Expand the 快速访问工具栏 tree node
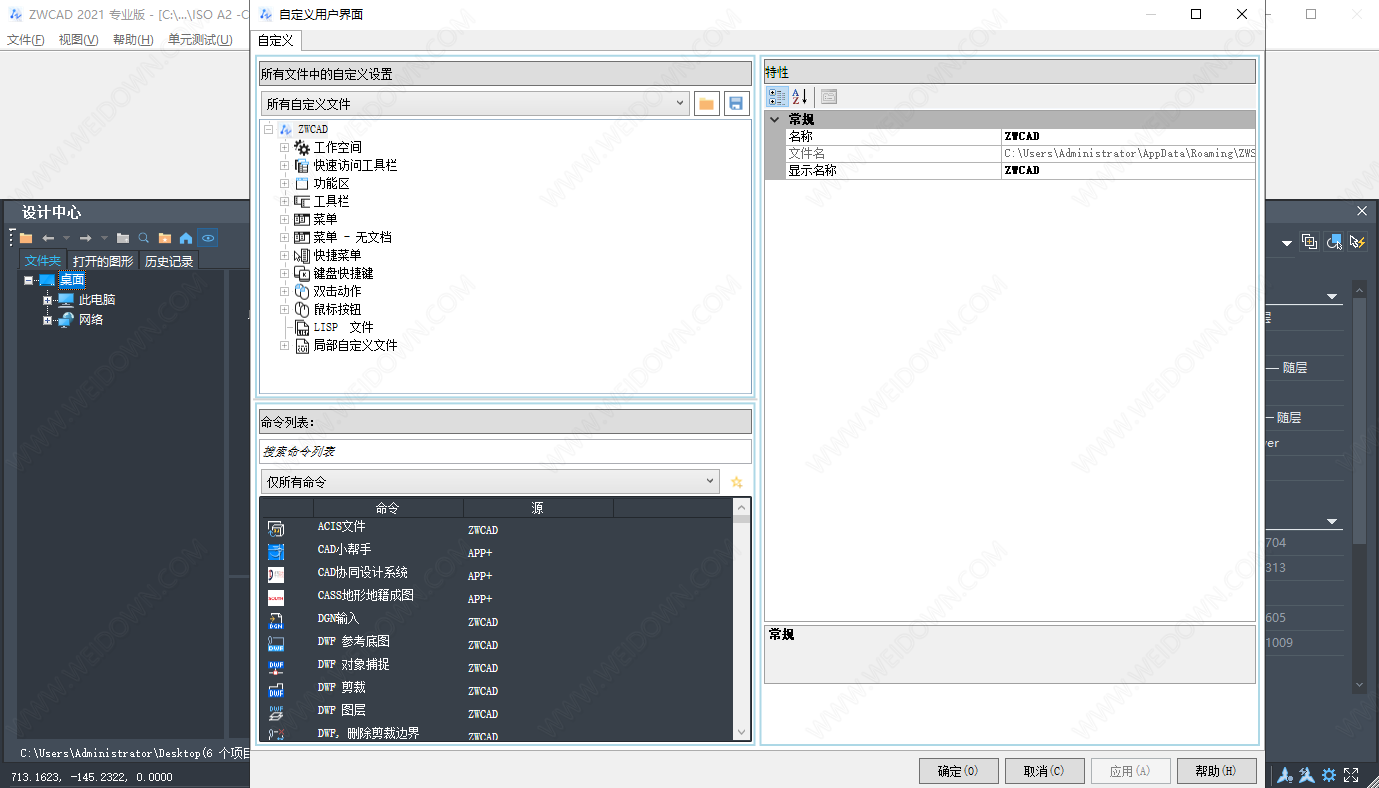 [284, 166]
